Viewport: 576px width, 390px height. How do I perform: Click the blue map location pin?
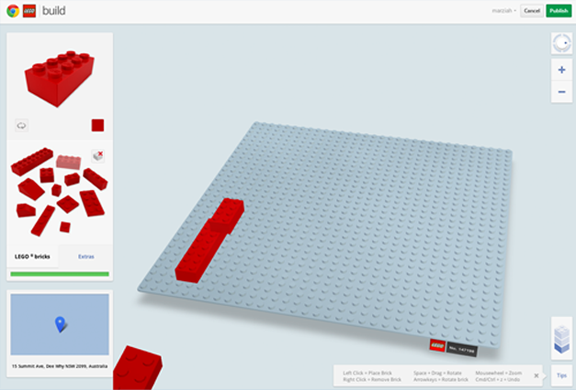[60, 325]
